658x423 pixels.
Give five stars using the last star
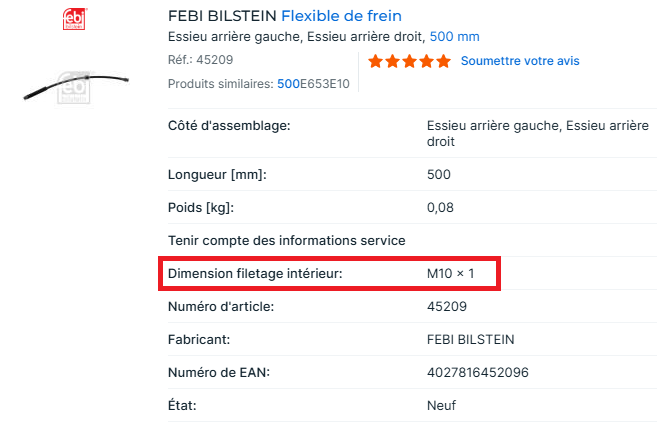click(443, 62)
